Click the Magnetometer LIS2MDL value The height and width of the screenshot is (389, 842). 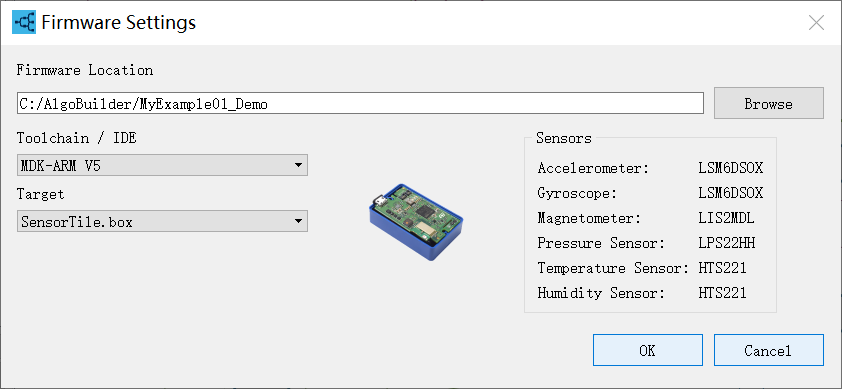[727, 218]
